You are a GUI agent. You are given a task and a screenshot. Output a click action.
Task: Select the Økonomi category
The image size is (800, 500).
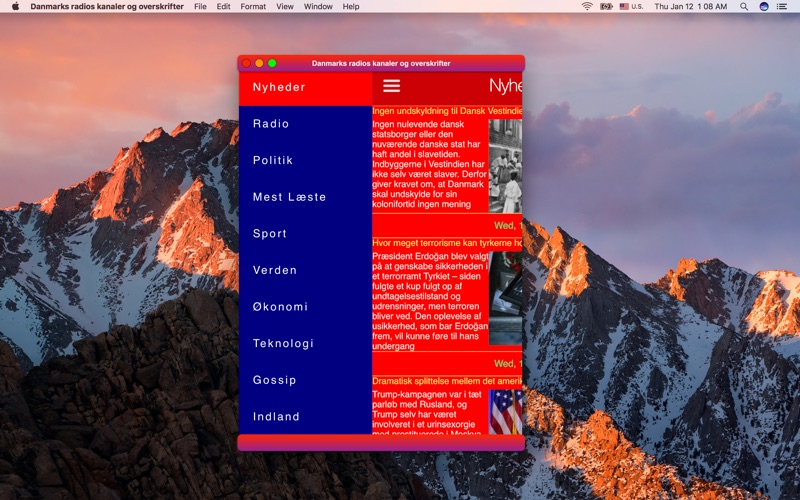coord(306,307)
